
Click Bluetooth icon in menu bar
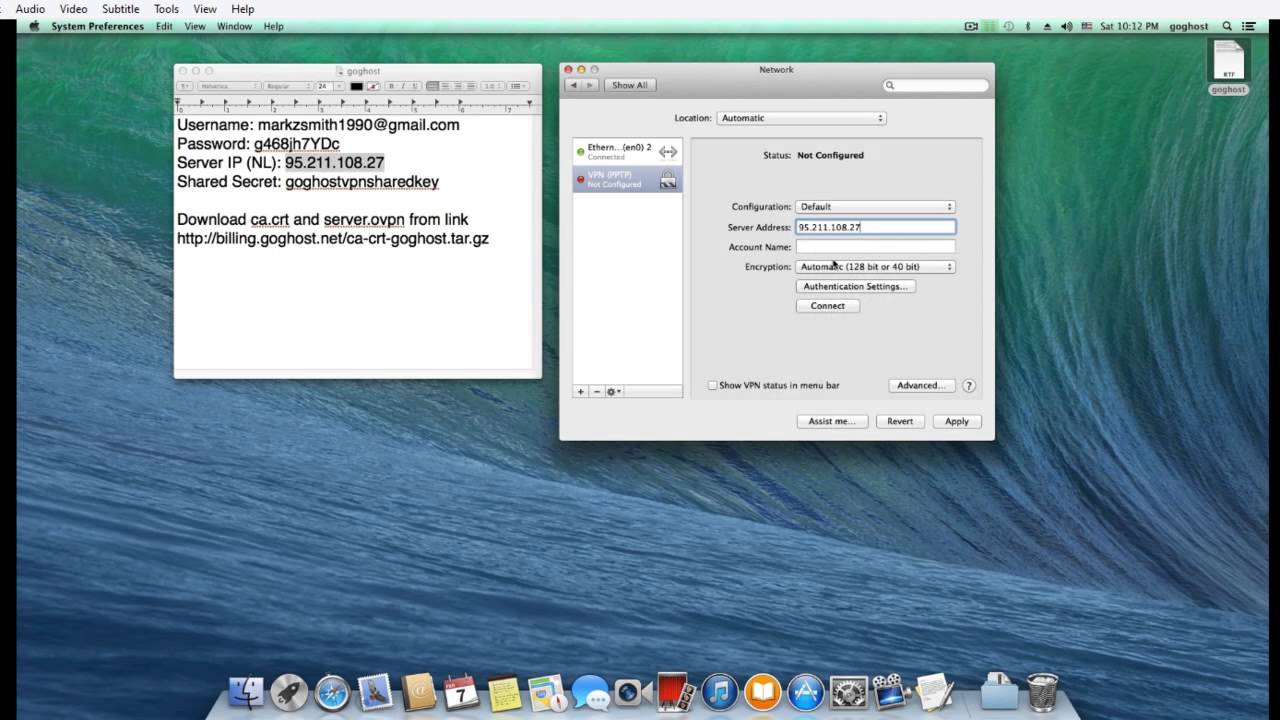tap(1027, 26)
